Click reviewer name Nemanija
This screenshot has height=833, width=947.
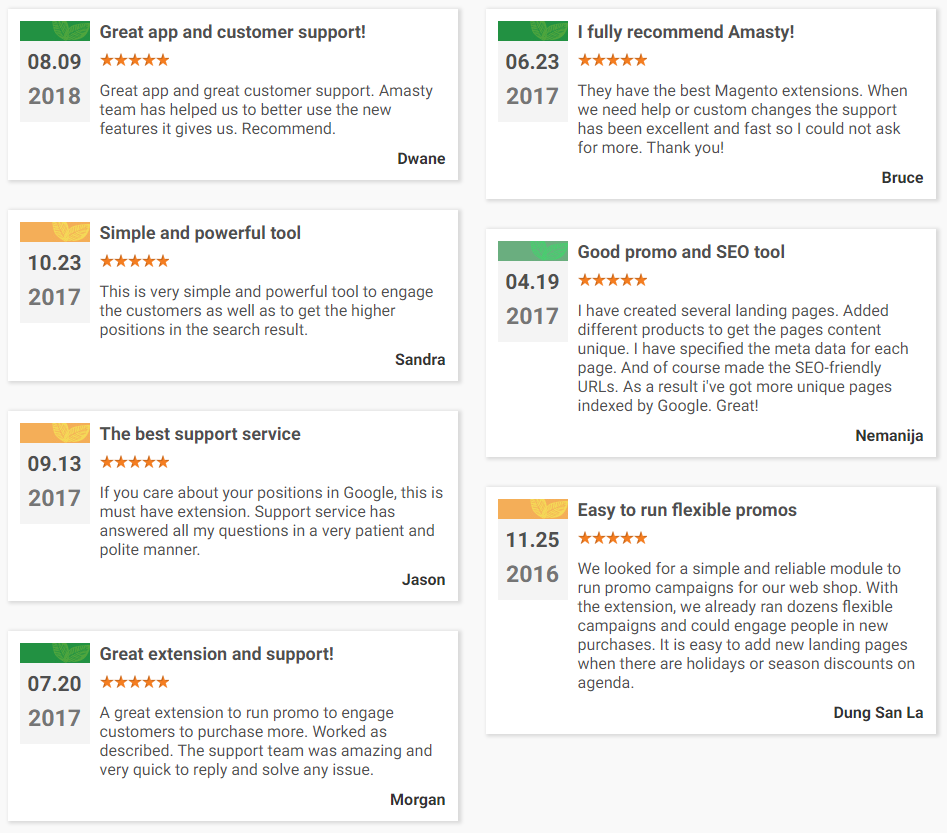(x=889, y=436)
